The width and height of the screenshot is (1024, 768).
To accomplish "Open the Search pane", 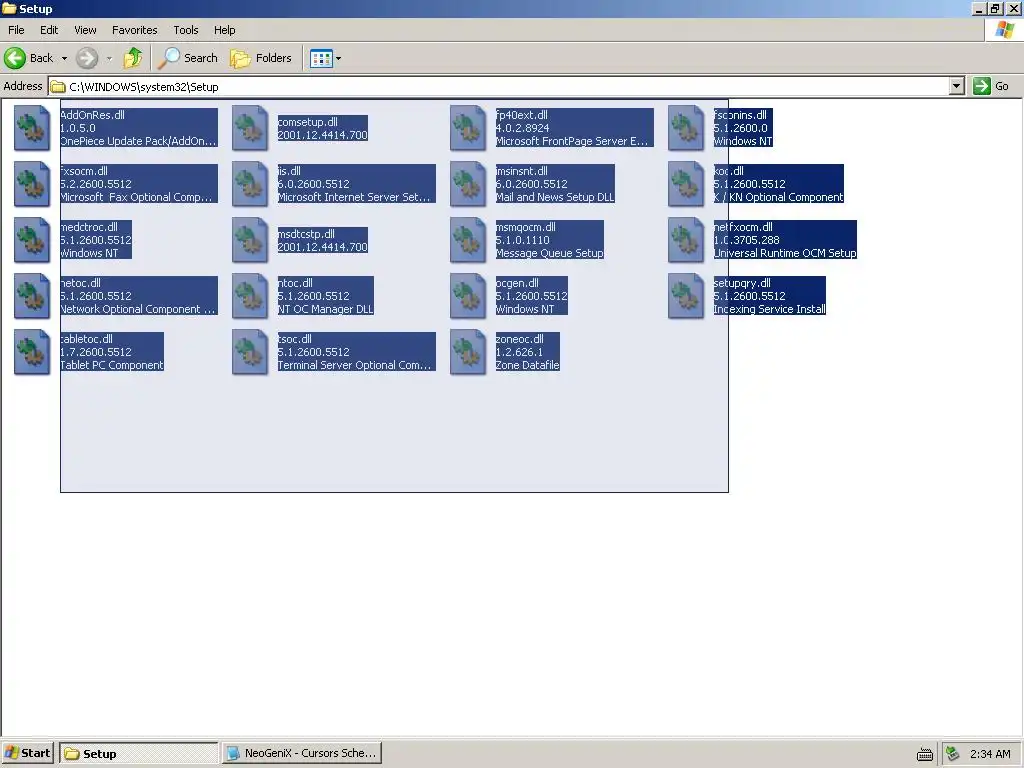I will pos(188,58).
